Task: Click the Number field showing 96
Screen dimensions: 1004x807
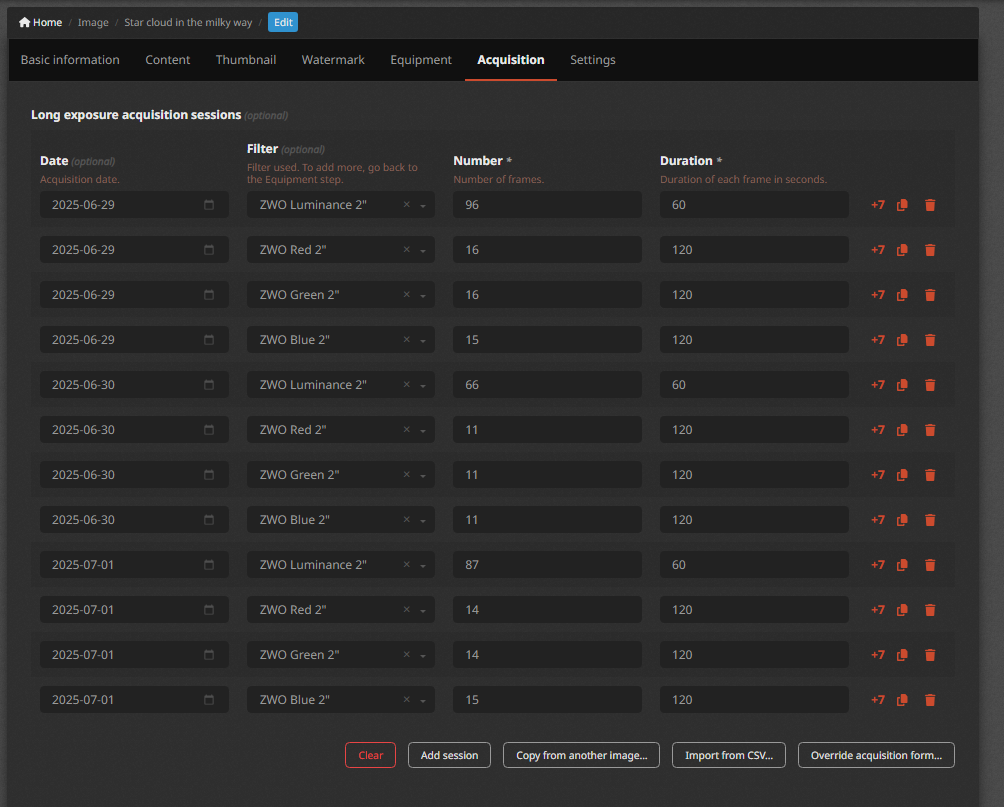Action: [x=547, y=205]
